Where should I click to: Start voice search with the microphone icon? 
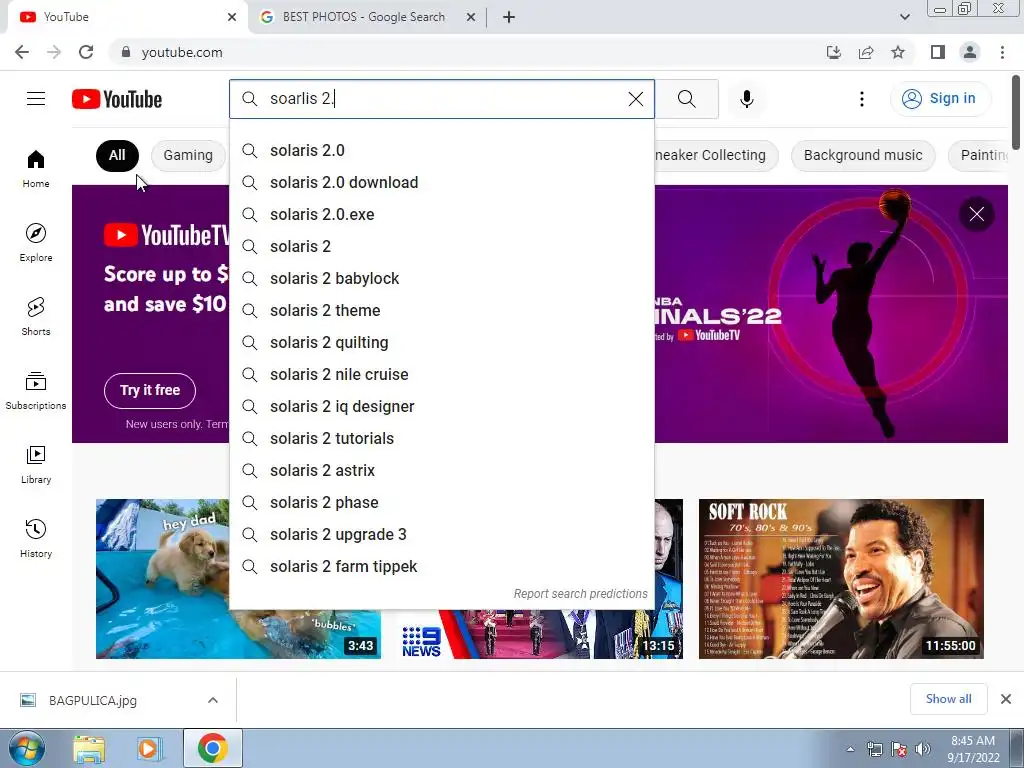[x=746, y=99]
